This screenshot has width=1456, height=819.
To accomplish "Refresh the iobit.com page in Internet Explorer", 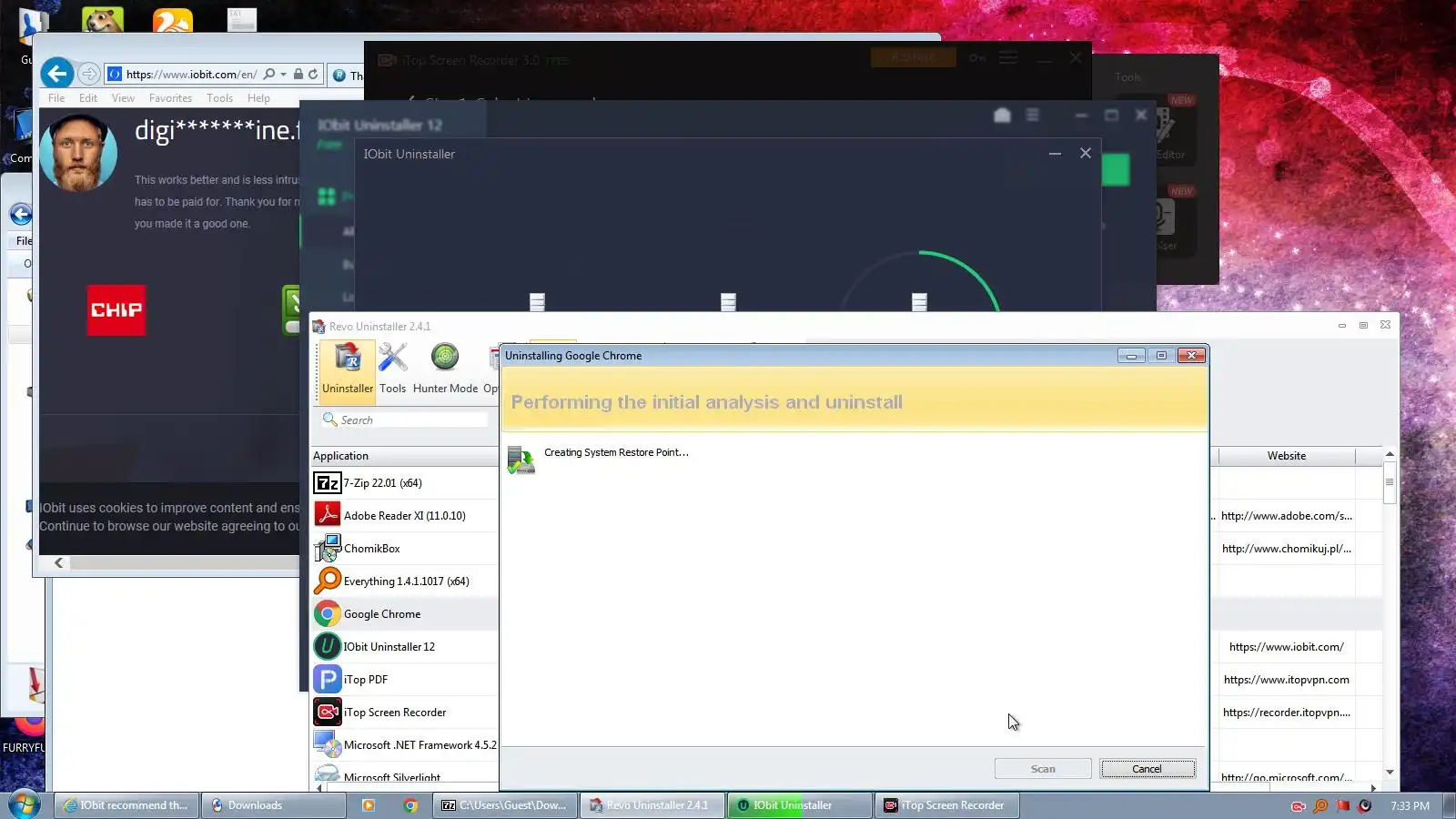I will [313, 75].
